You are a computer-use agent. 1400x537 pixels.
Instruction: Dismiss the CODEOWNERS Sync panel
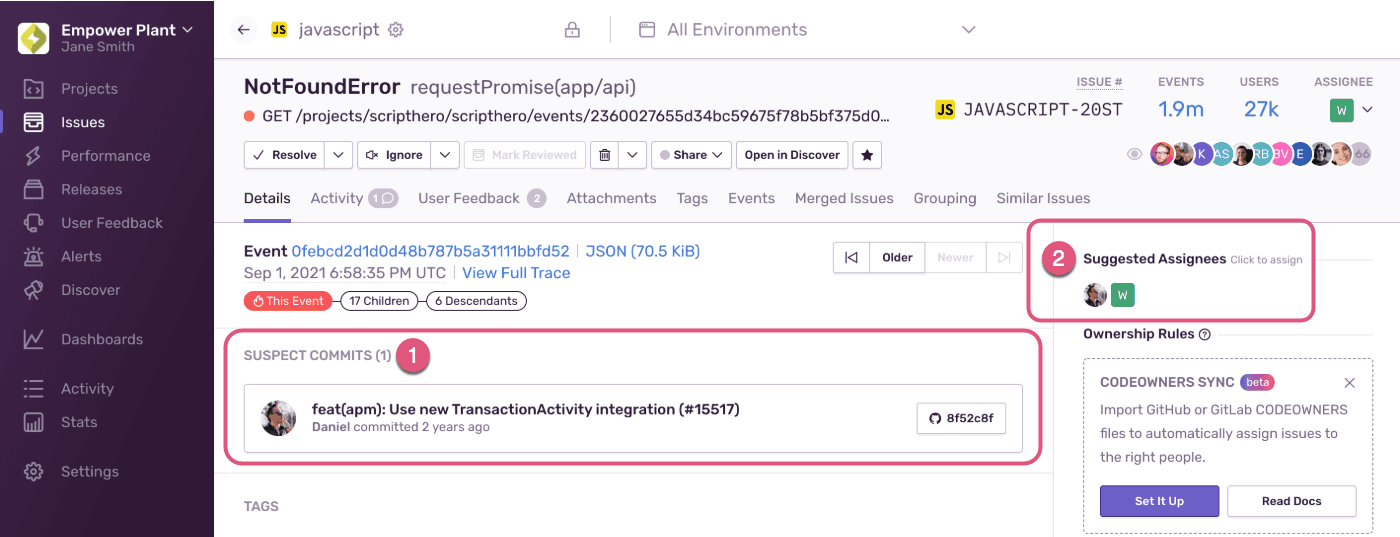(1349, 383)
